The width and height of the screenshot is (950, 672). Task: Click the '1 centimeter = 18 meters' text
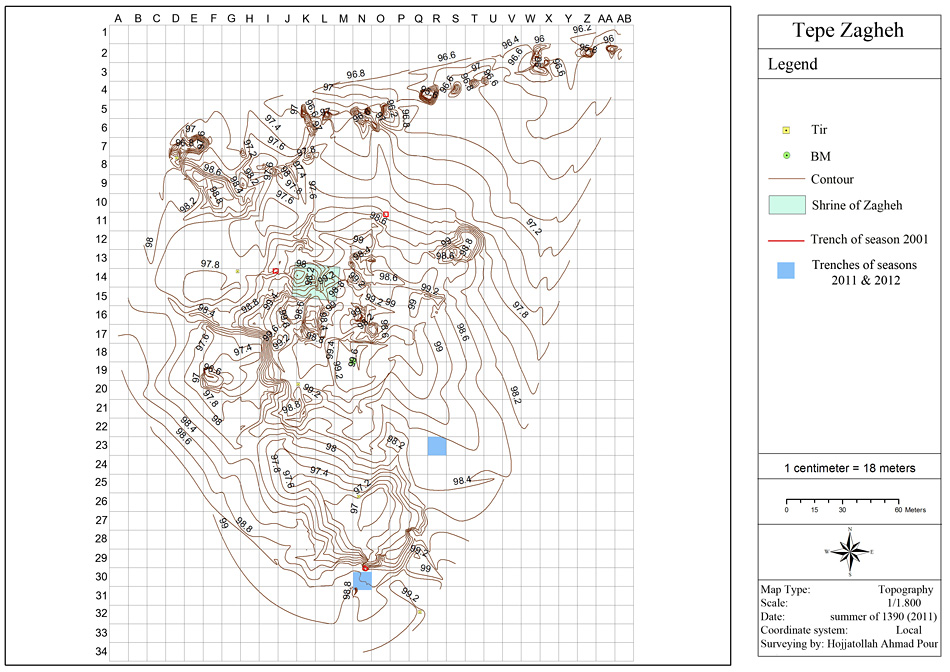click(x=849, y=468)
